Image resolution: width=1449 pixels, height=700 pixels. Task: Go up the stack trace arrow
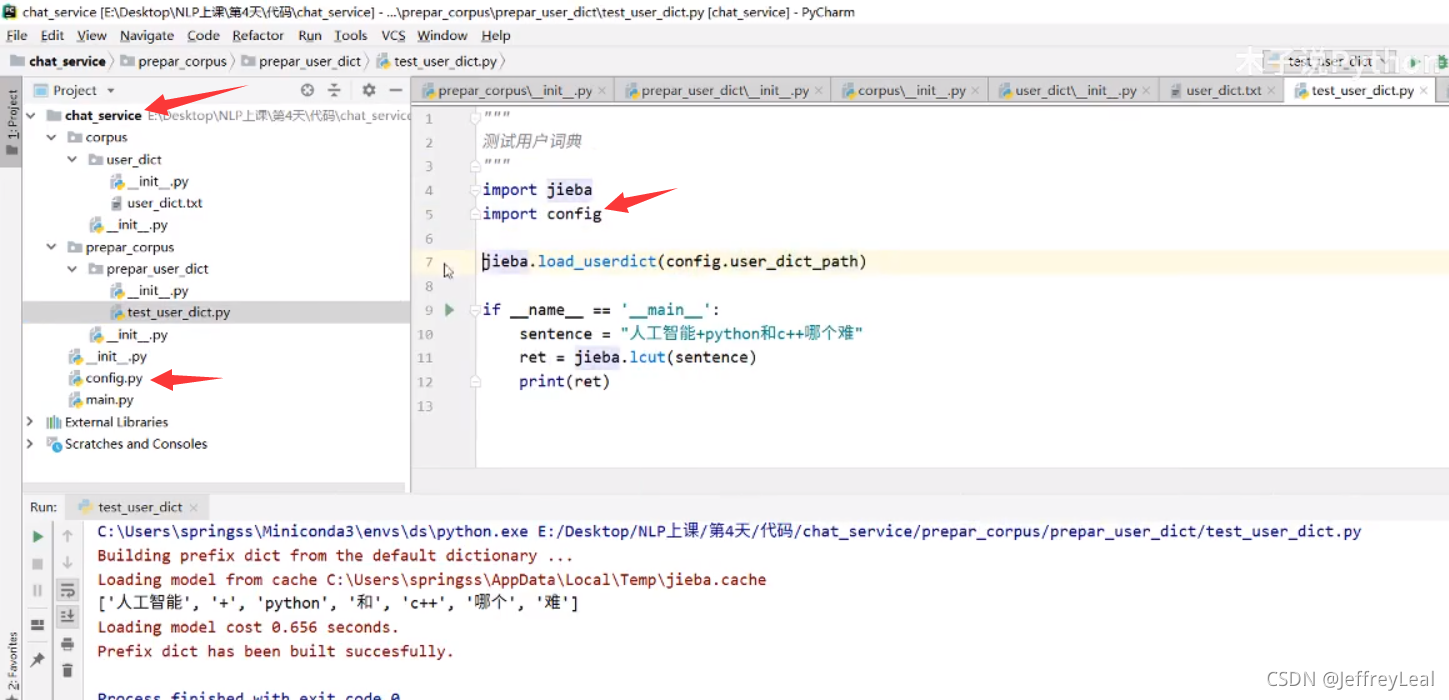(67, 537)
